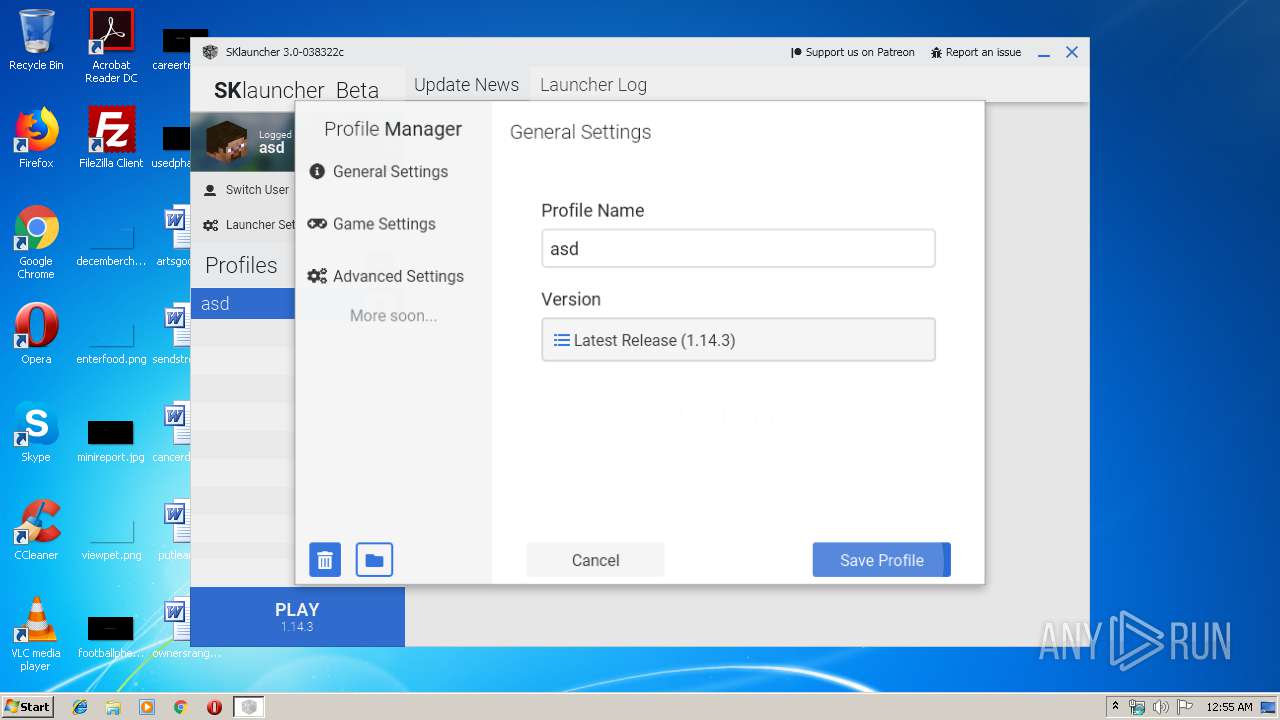The image size is (1280, 720).
Task: Open Internet Explorer from taskbar
Action: 80,707
